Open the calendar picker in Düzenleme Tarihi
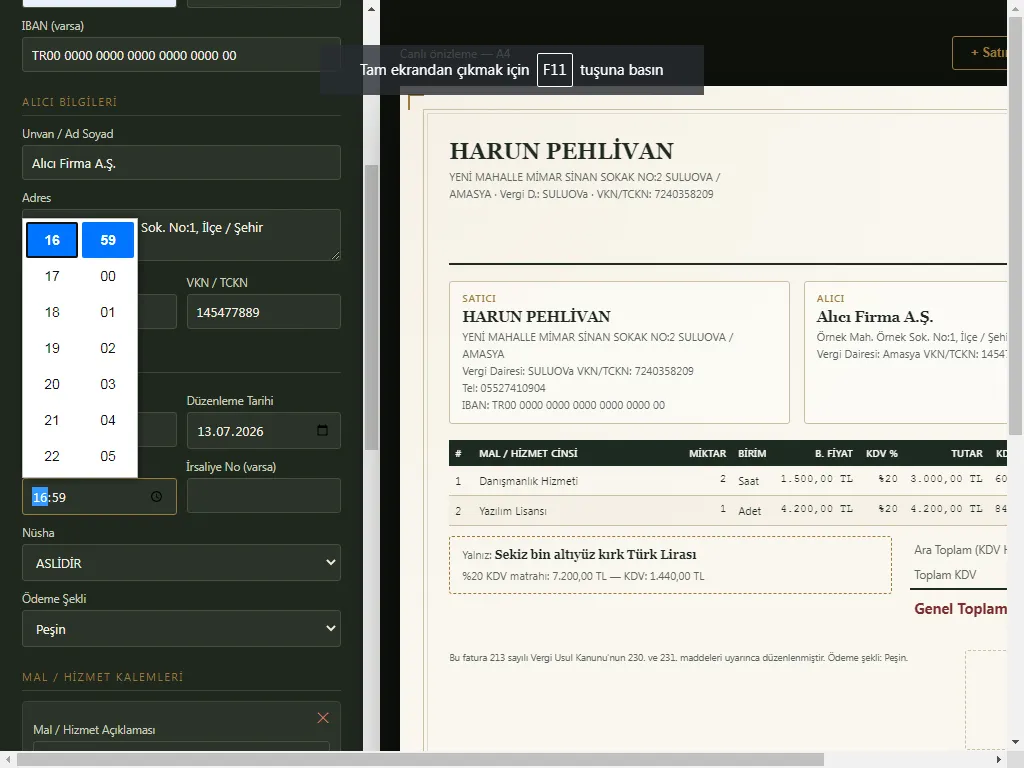The image size is (1024, 768). click(322, 430)
